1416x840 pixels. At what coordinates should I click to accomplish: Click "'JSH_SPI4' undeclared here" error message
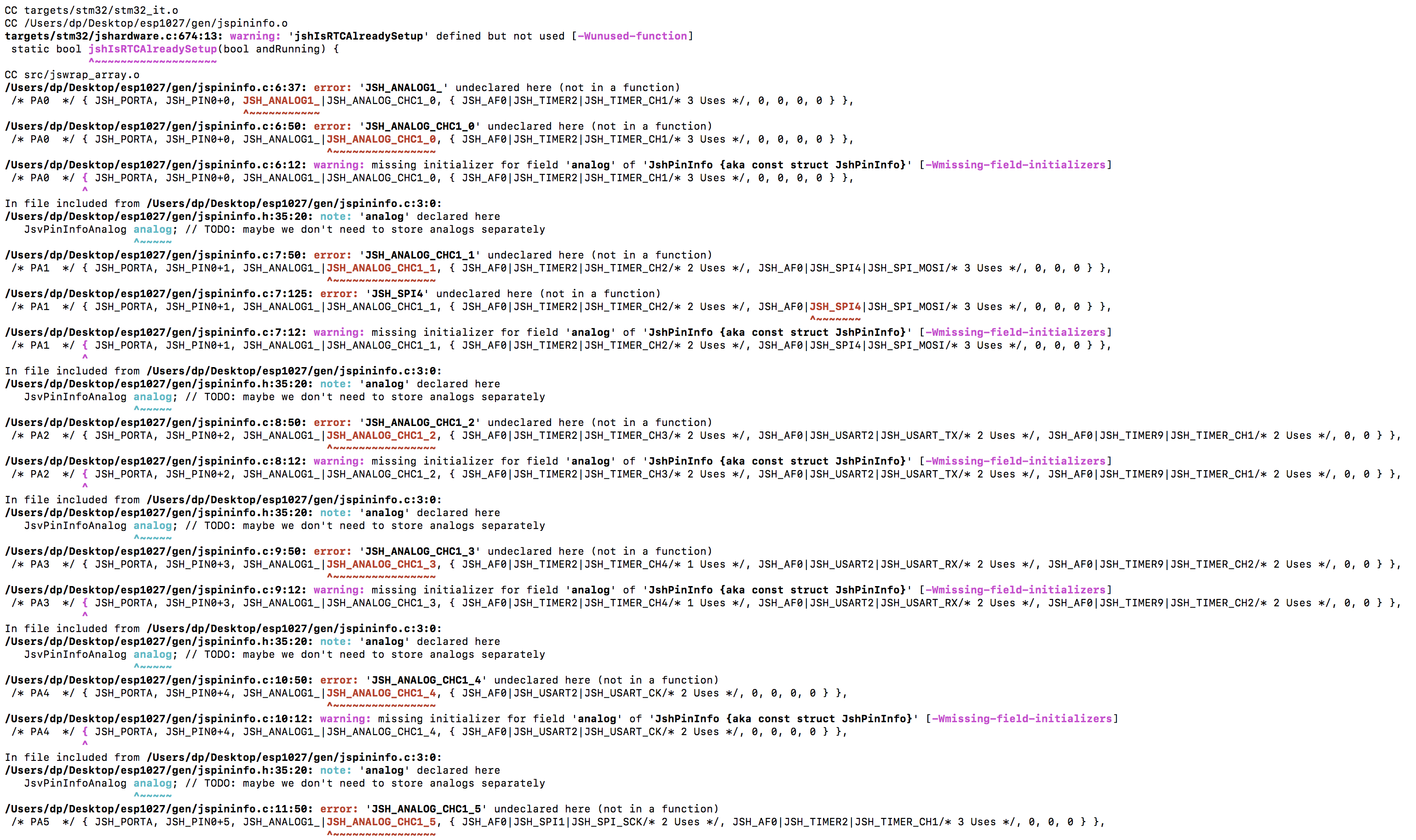[449, 294]
